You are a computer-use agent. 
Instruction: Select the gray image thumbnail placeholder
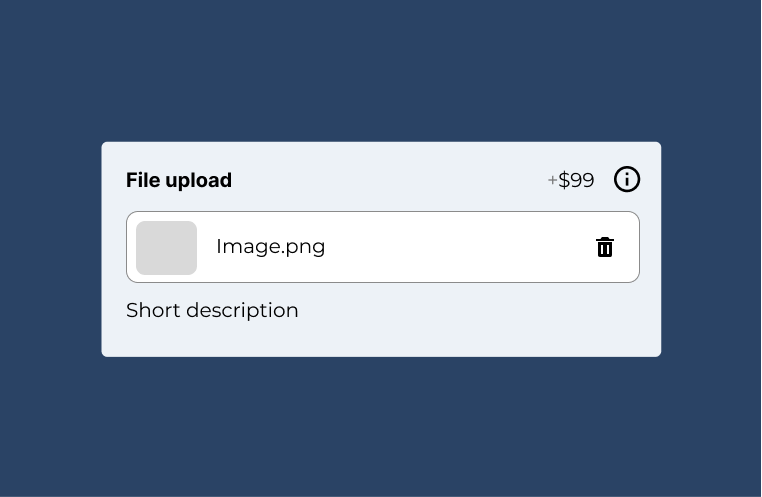point(166,247)
